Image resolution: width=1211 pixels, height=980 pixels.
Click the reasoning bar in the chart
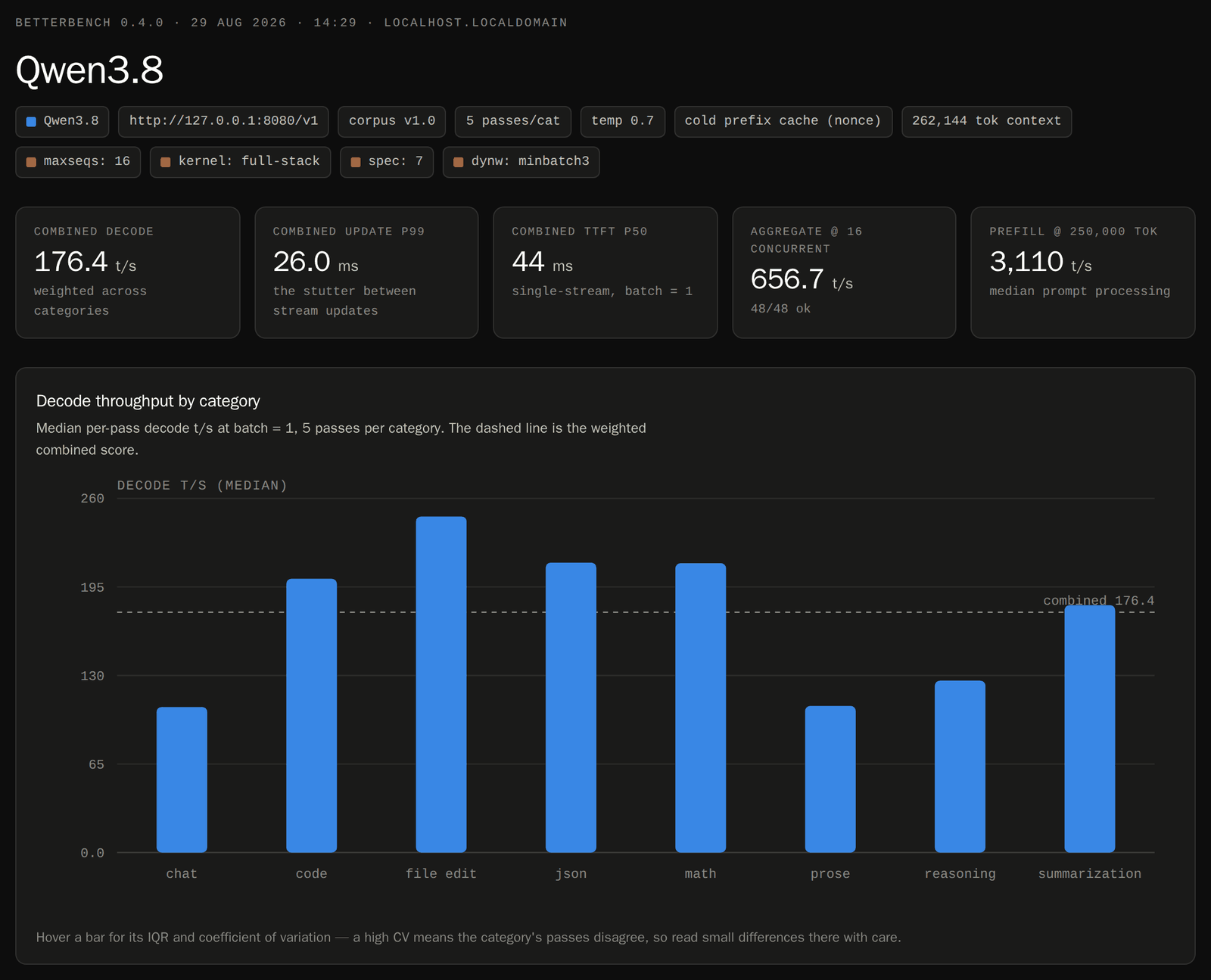[960, 767]
